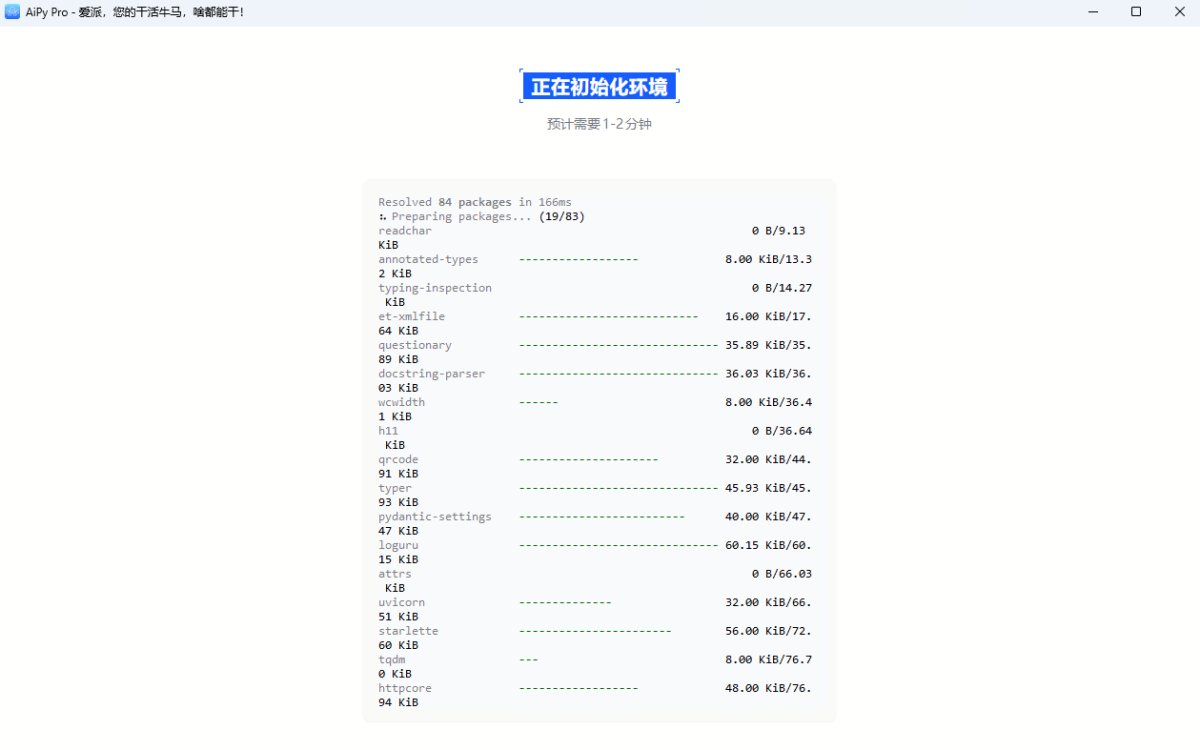Screen dimensions: 1200x750
Task: Select the Preparing packages (19/83) status line
Action: pos(481,216)
